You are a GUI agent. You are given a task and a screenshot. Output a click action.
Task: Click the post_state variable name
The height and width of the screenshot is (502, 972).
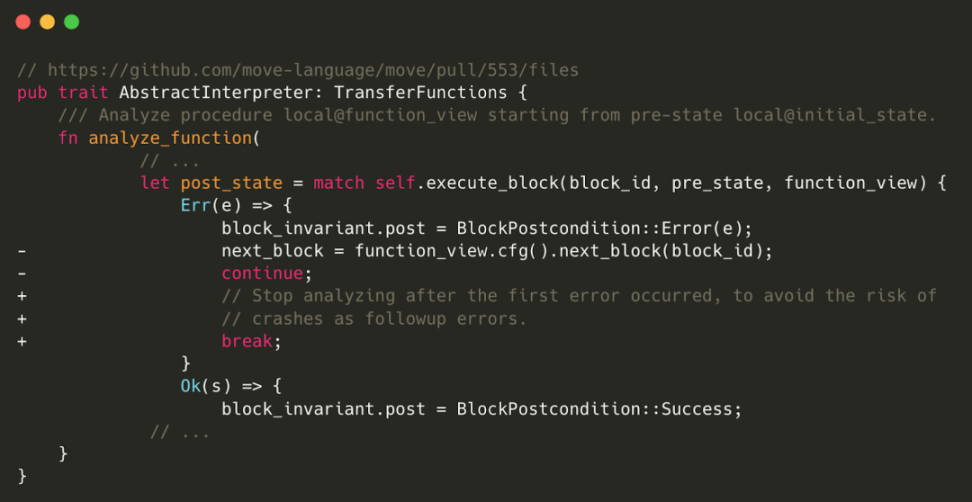tap(231, 183)
